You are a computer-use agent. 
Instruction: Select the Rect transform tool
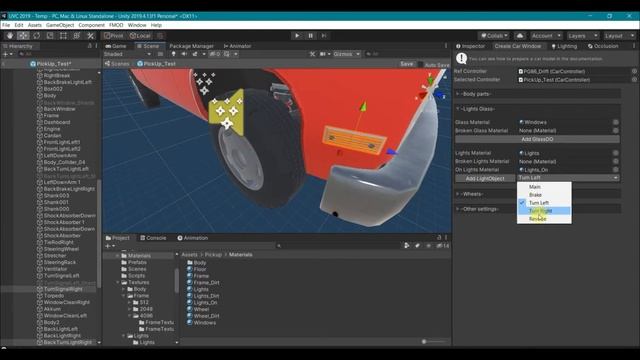coord(63,36)
